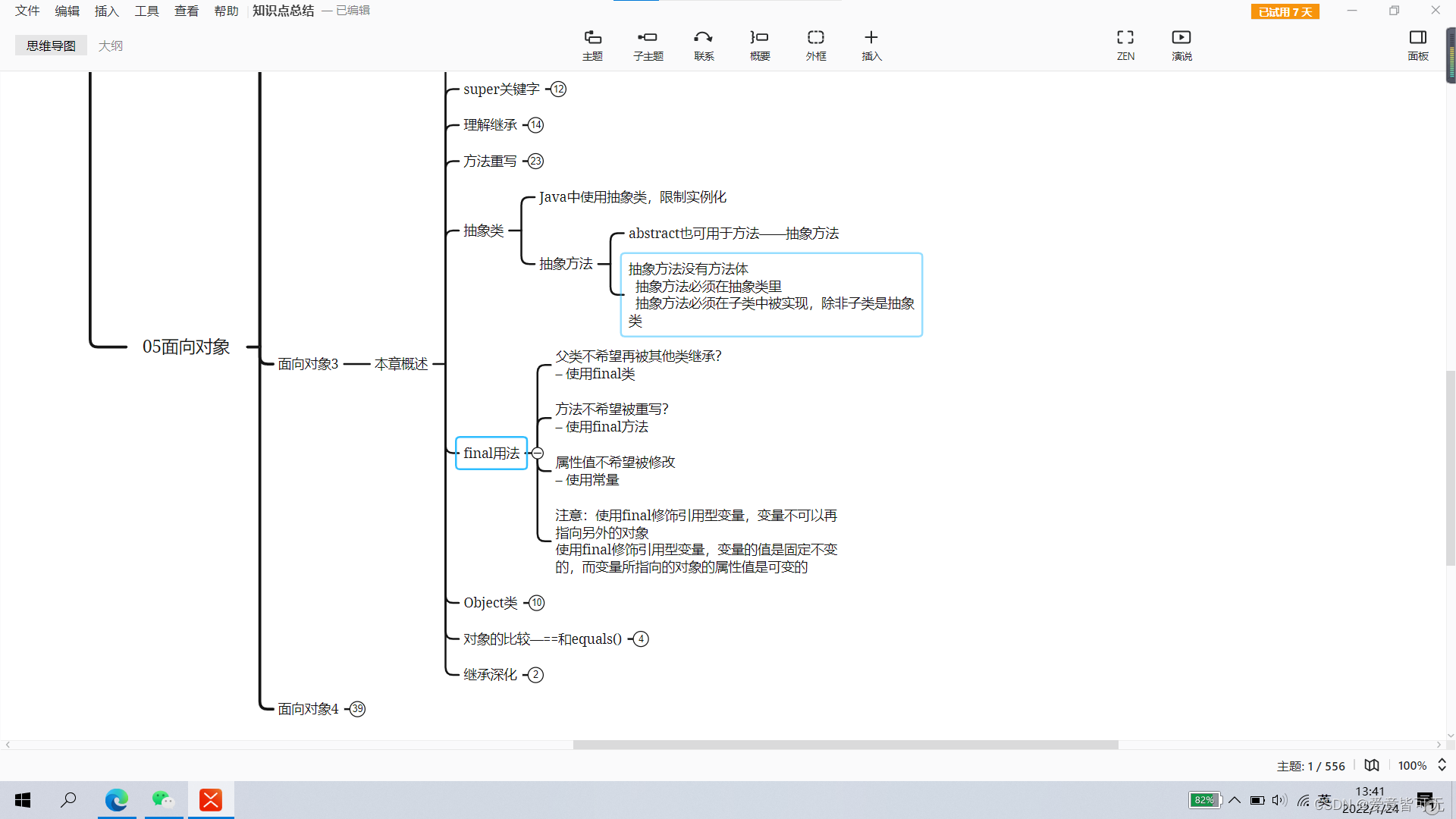
Task: Click the horizontal scrollbar left arrow
Action: (x=8, y=745)
